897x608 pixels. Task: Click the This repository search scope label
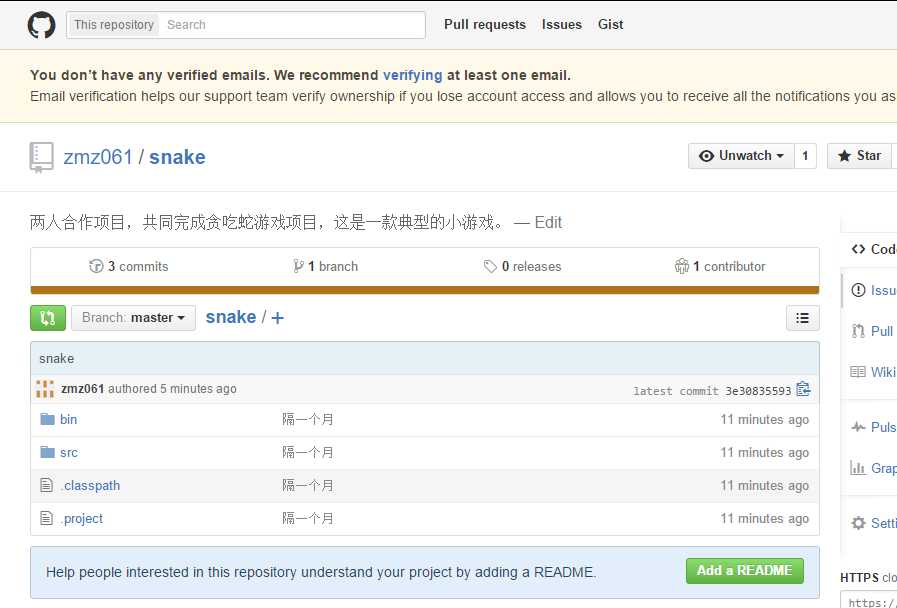[x=114, y=25]
